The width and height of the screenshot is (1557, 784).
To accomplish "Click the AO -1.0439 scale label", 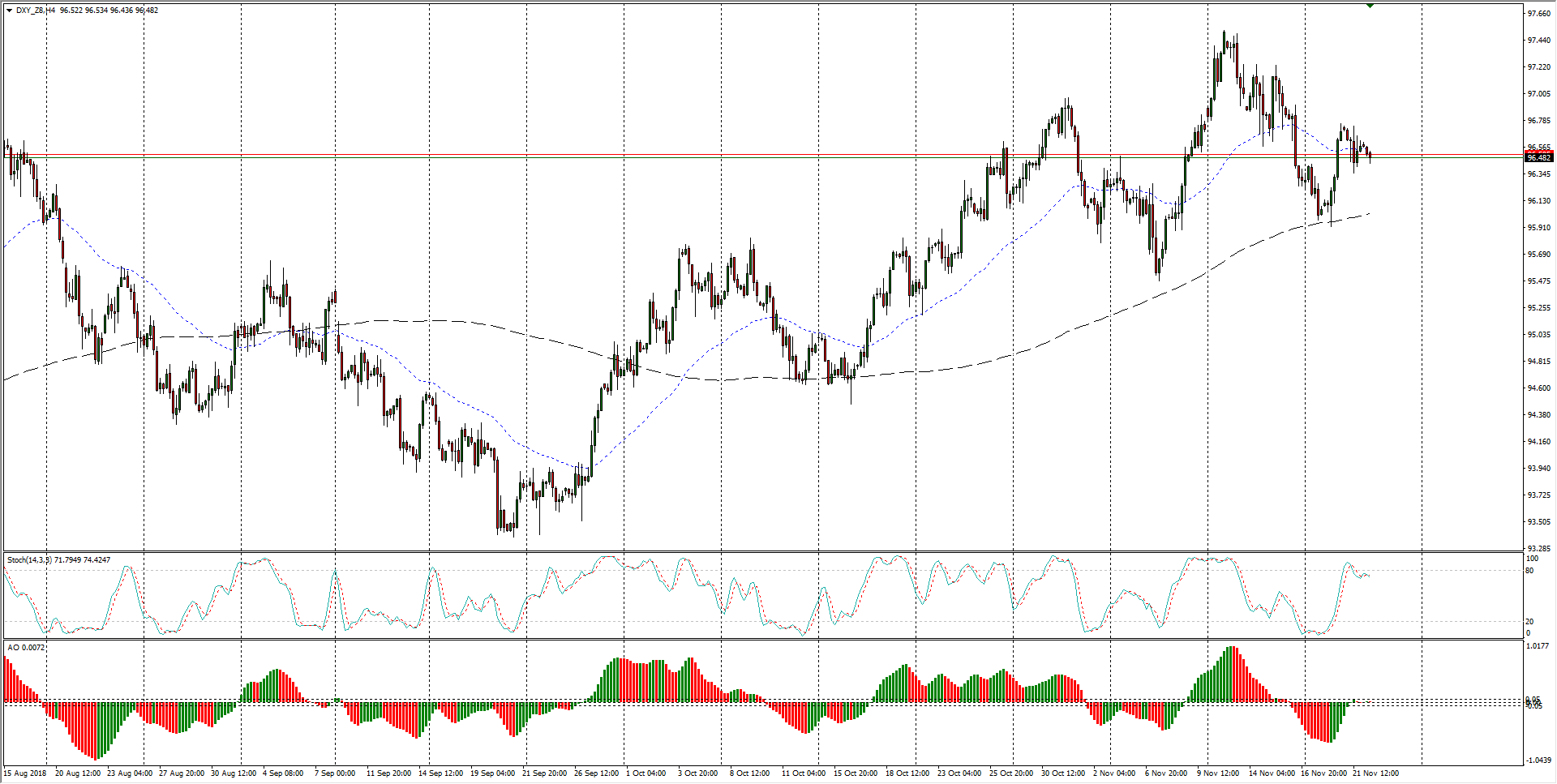I will pos(1538,760).
